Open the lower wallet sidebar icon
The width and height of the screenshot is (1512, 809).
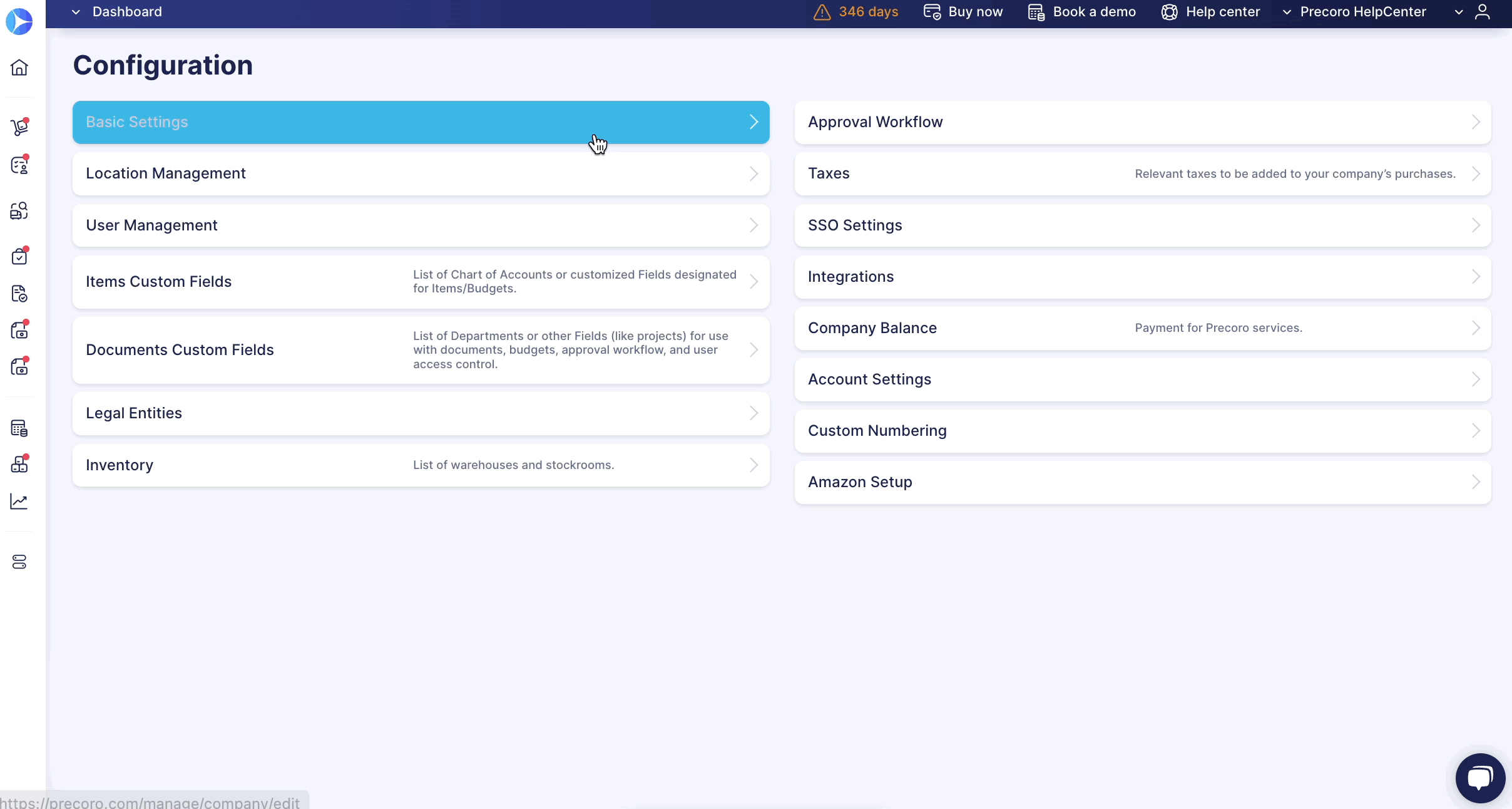point(19,366)
